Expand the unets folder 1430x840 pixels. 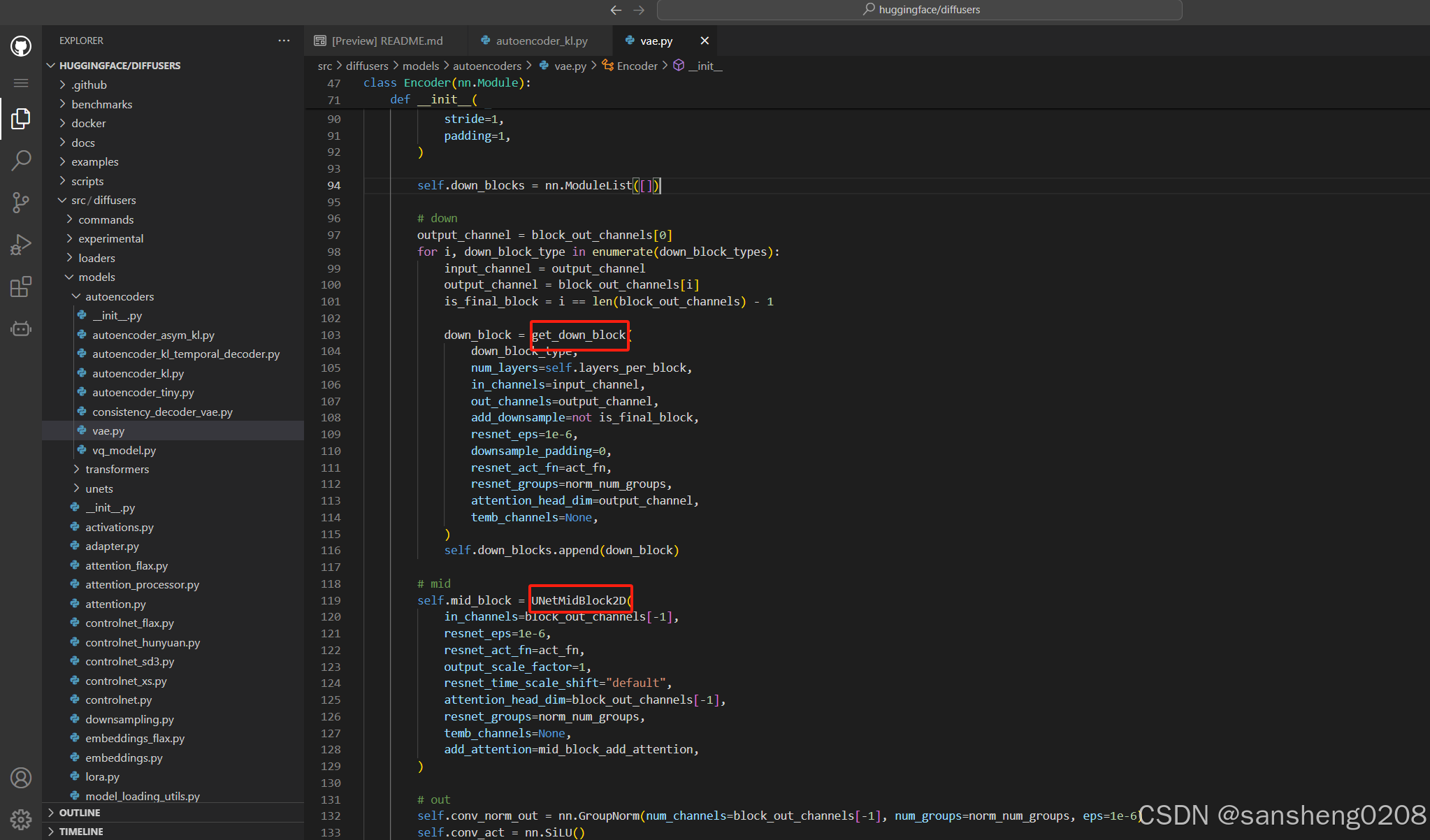[99, 488]
